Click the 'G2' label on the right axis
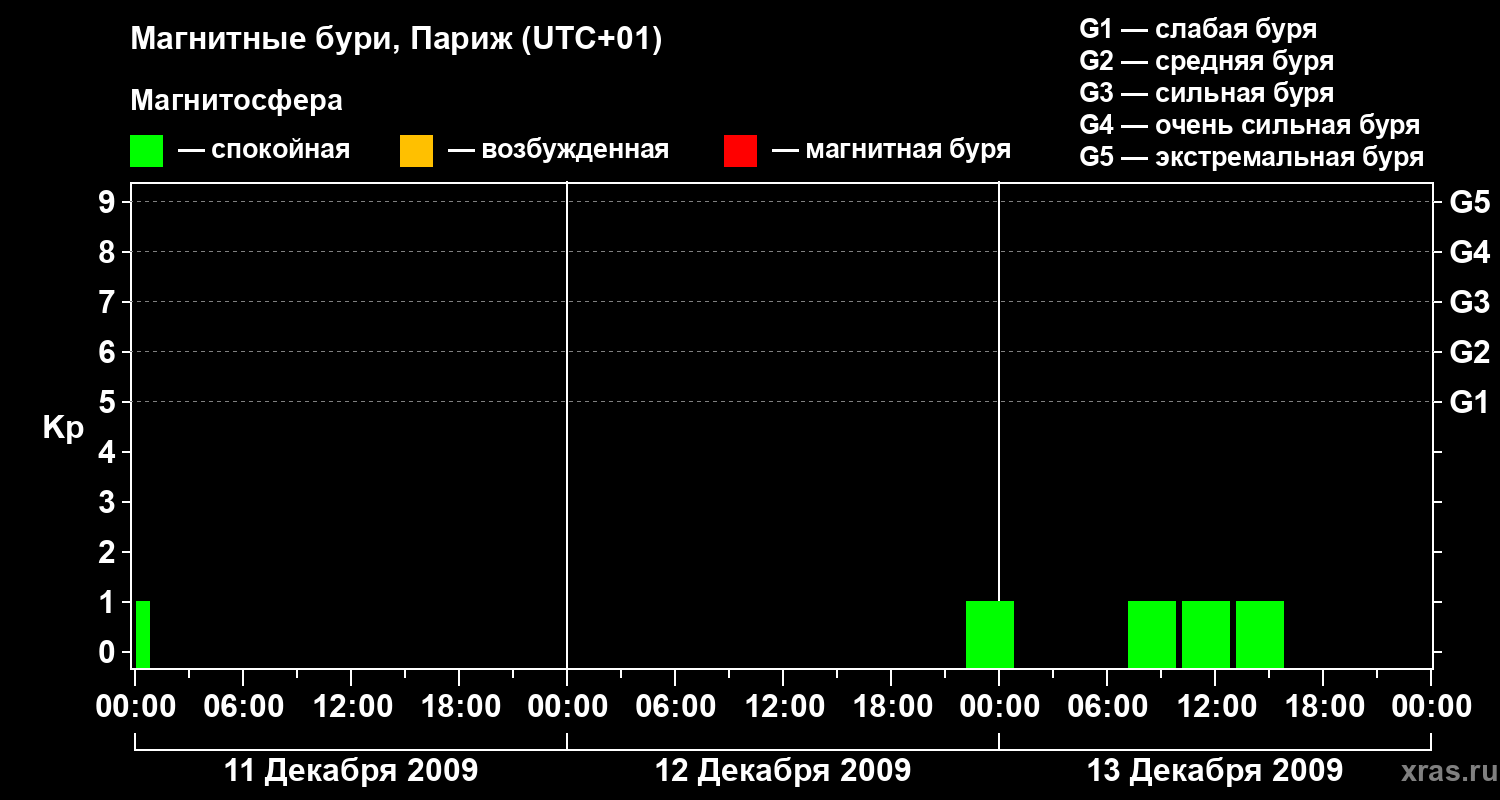This screenshot has height=800, width=1500. coord(1470,353)
